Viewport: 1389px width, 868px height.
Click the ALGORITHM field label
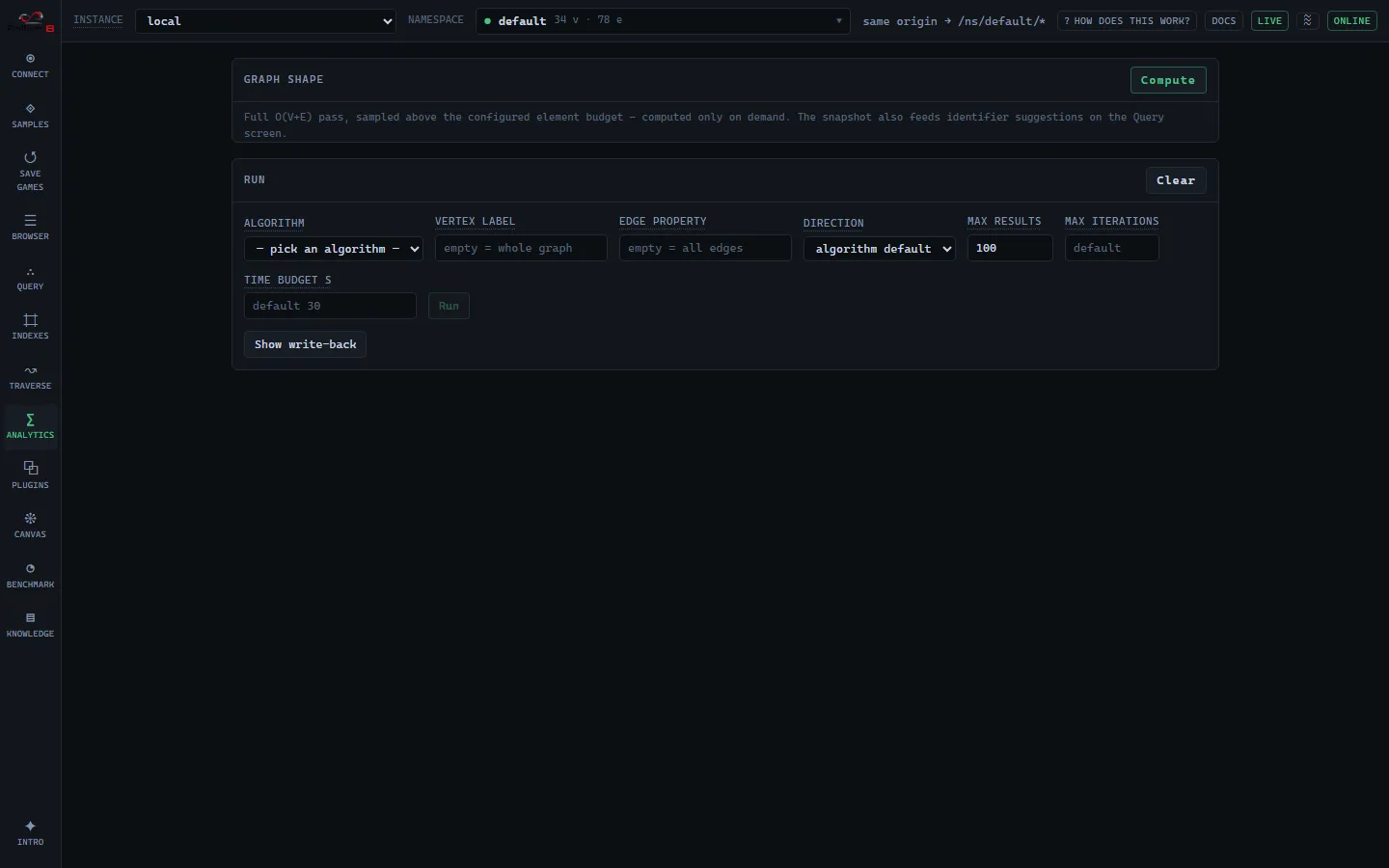pos(274,223)
